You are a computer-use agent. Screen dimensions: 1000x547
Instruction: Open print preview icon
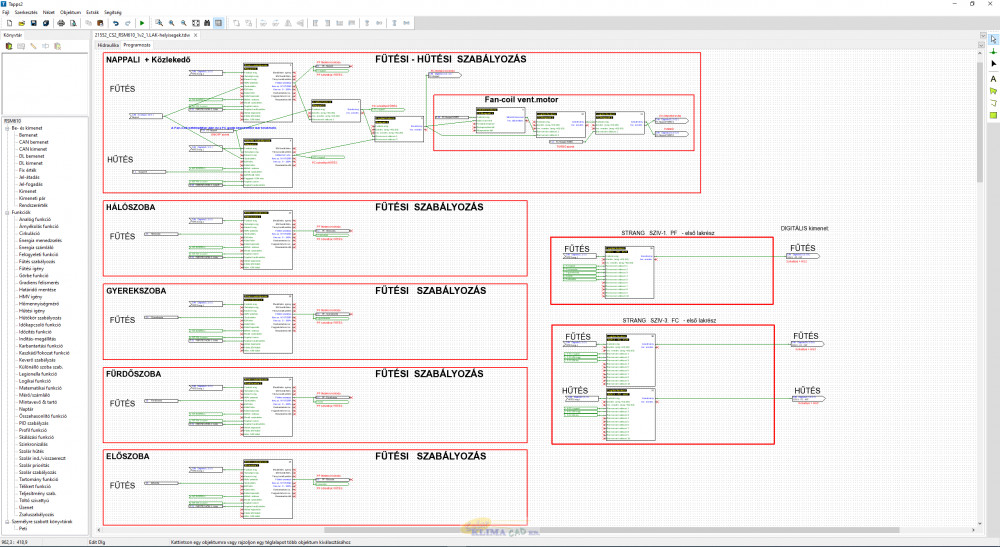(73, 23)
